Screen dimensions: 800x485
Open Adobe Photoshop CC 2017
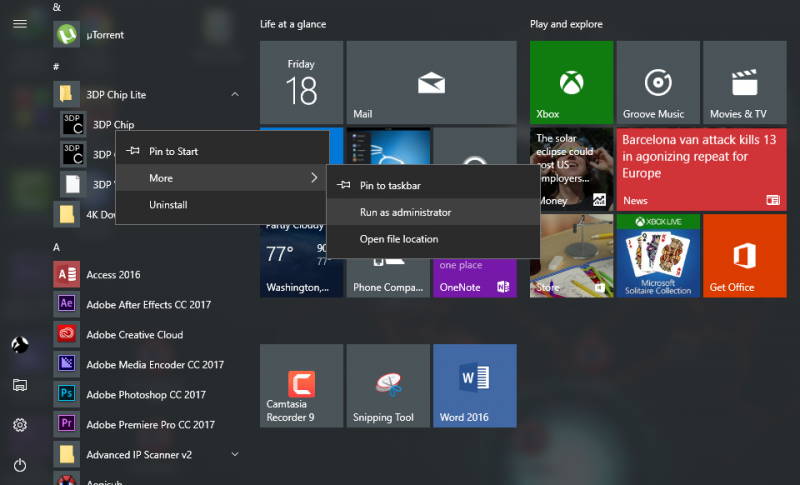tap(145, 395)
